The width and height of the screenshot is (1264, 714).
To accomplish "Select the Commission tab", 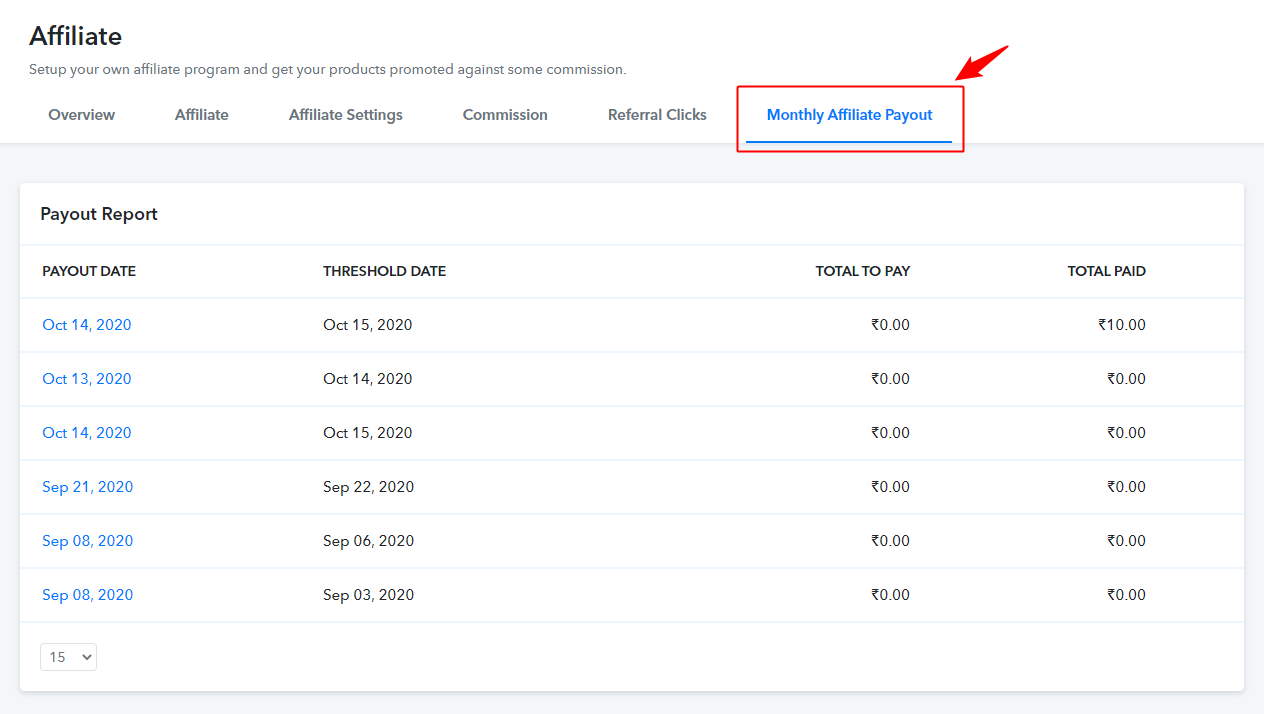I will tap(504, 114).
